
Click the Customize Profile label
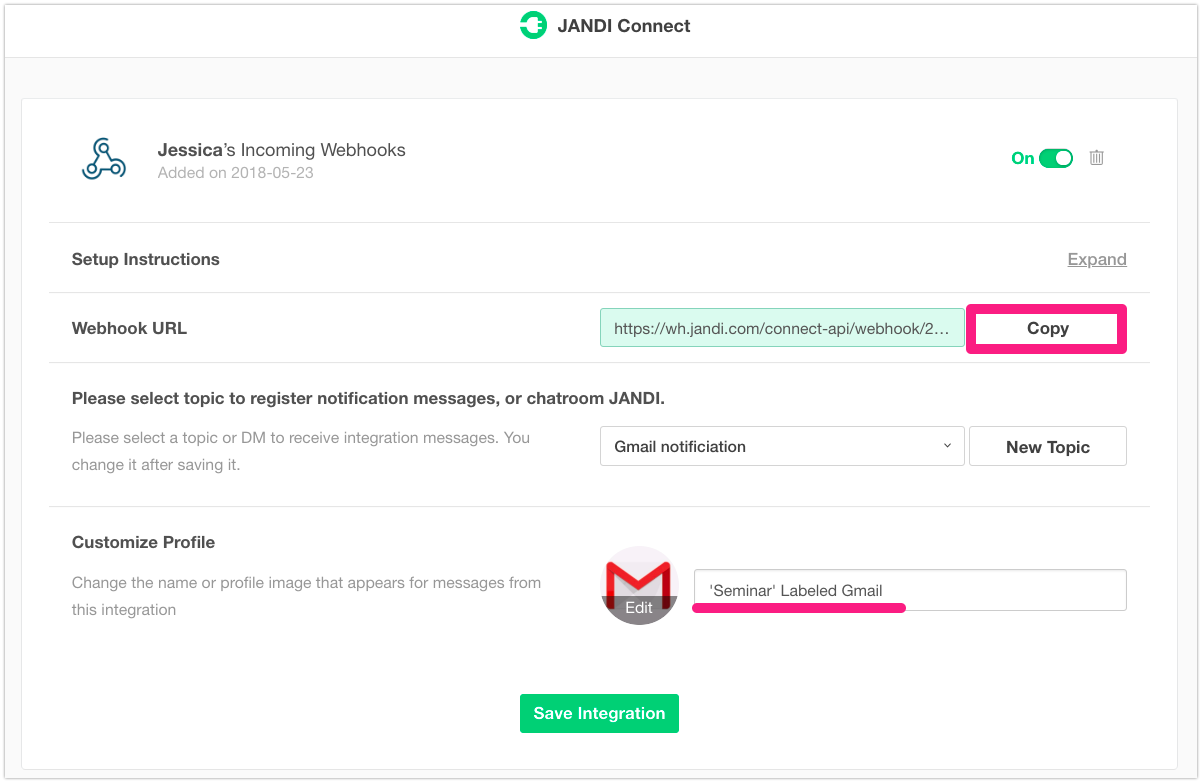(x=143, y=542)
